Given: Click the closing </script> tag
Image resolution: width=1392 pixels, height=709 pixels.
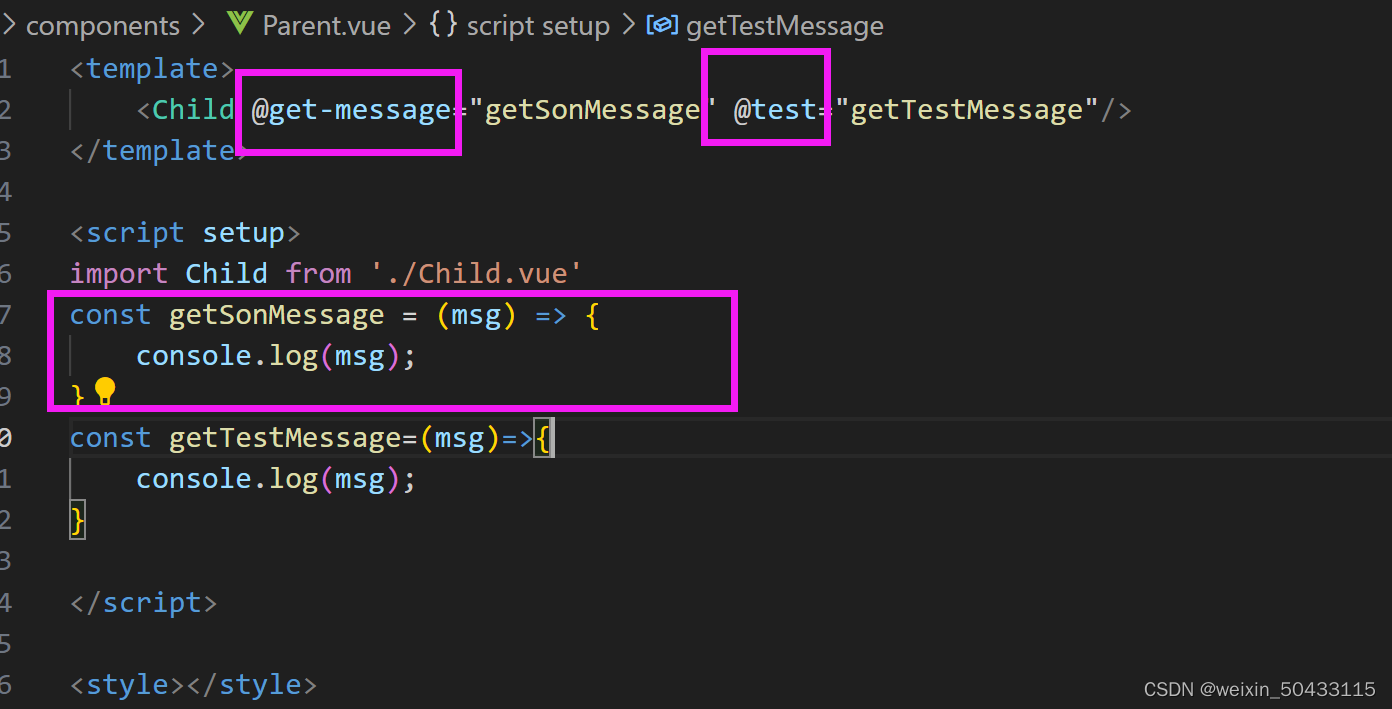Looking at the screenshot, I should (143, 602).
